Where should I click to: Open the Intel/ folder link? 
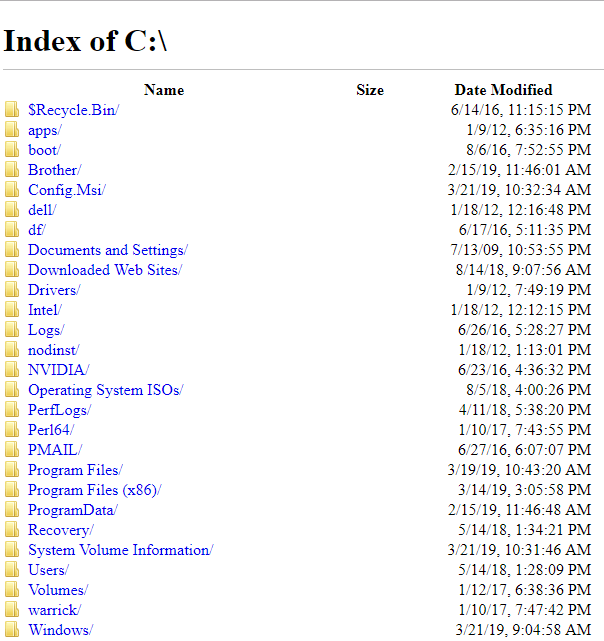tap(45, 310)
